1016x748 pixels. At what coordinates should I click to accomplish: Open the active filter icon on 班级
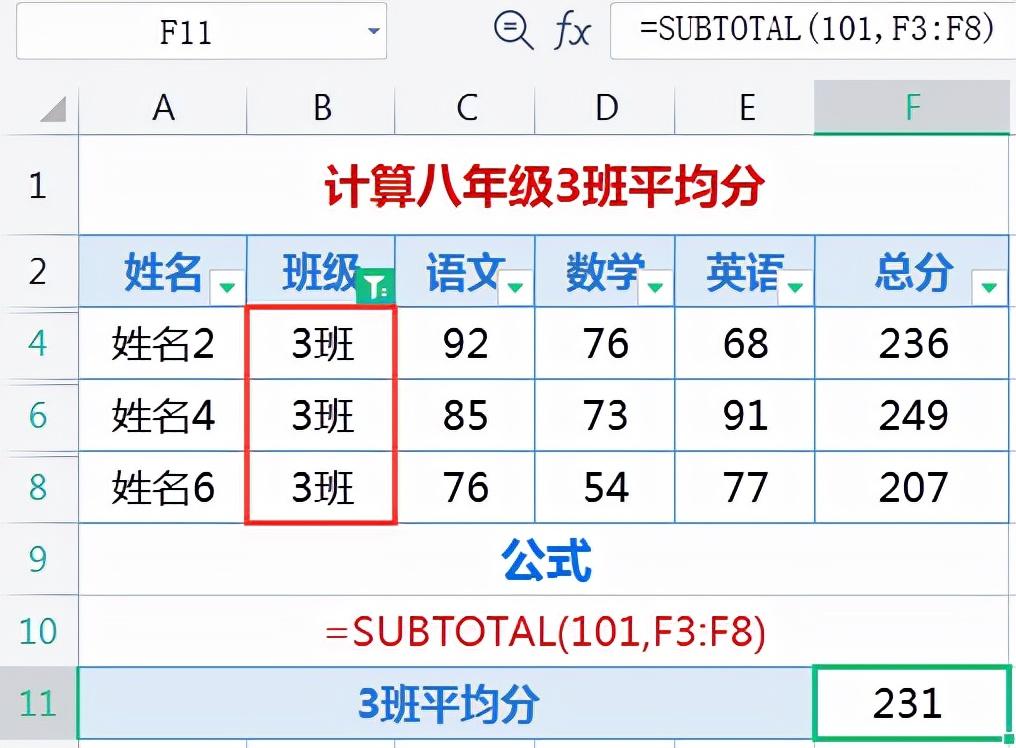(x=375, y=286)
